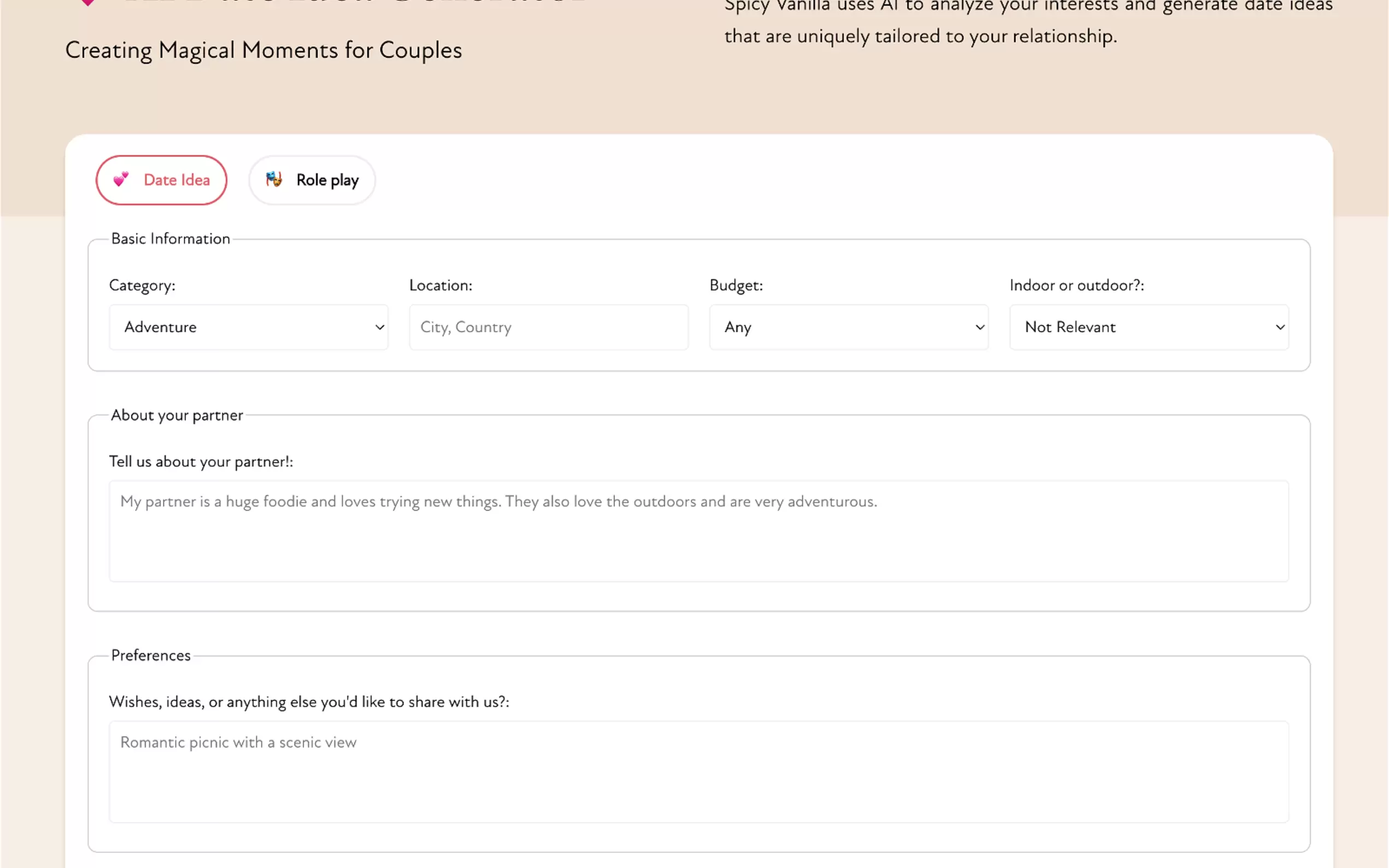Click the "Indoor or outdoor?:" label
Screen dimensions: 1389x868
coord(1077,285)
